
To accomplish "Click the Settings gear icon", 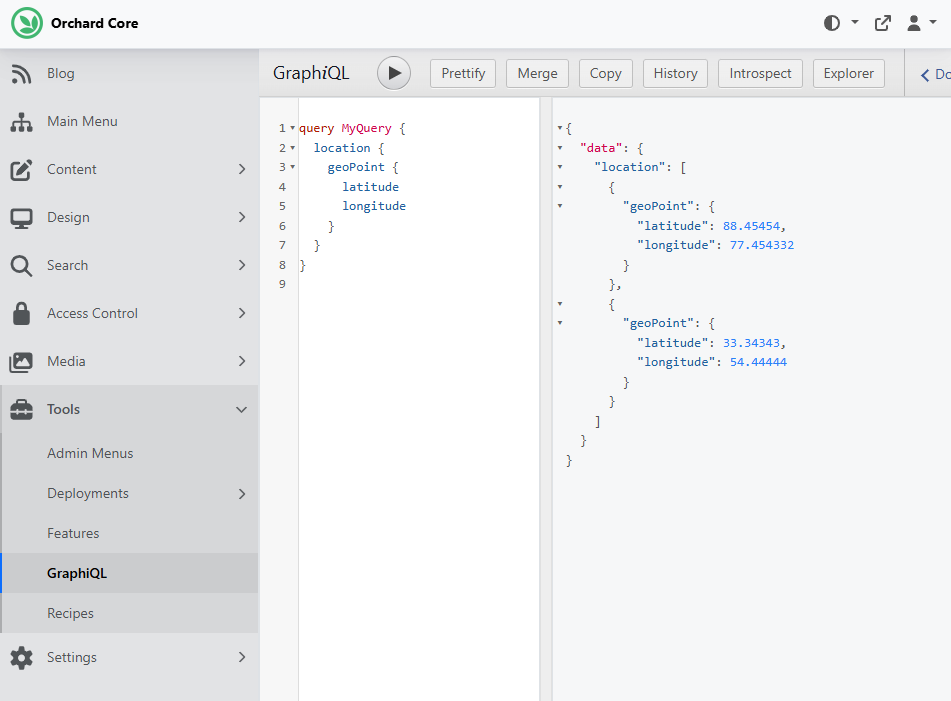I will coord(21,657).
